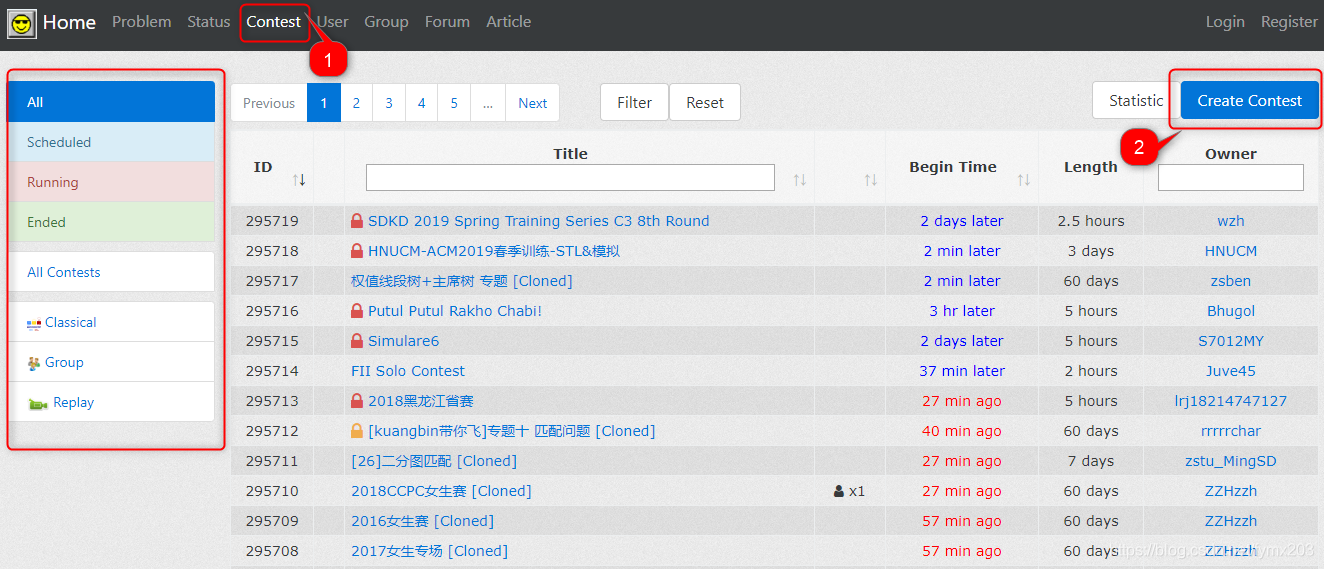The image size is (1324, 569).
Task: Sort by the participants column arrows
Action: tap(870, 180)
